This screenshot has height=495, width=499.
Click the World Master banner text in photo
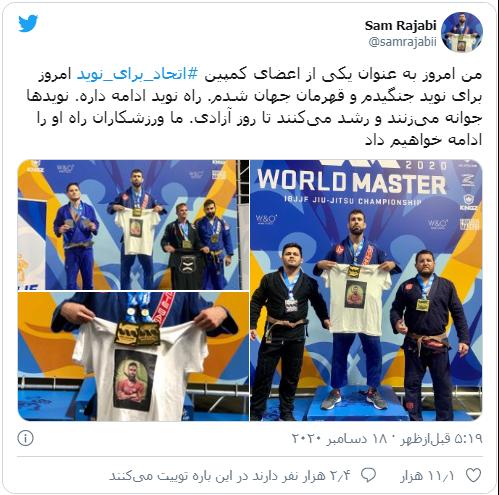[x=352, y=183]
